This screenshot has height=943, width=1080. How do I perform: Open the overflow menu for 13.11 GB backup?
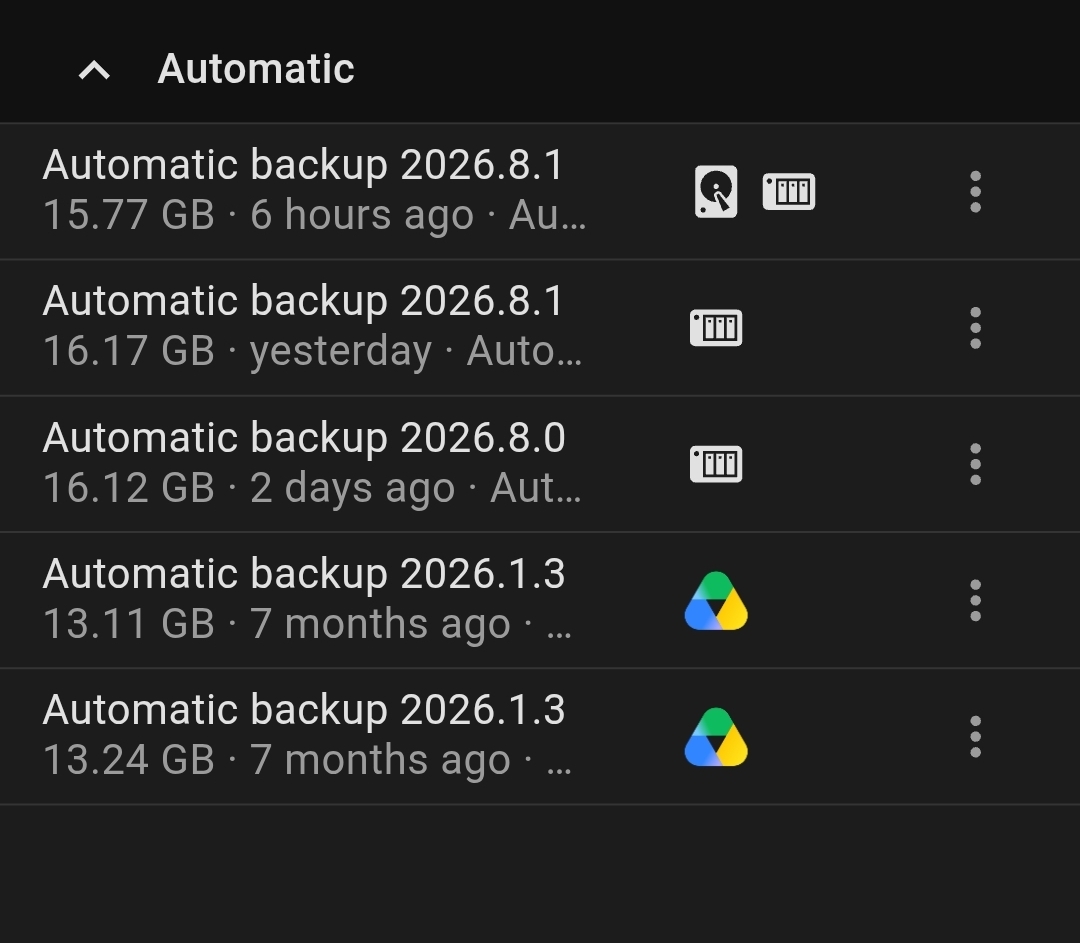tap(975, 601)
